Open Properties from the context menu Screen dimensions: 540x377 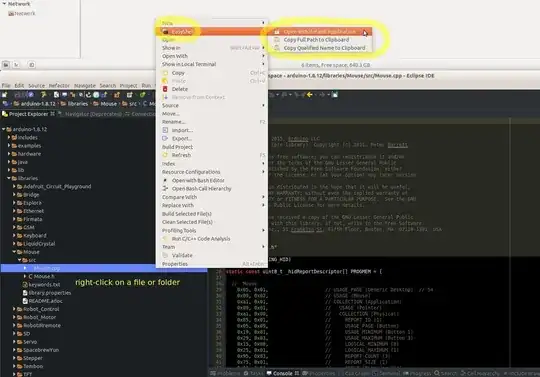tap(212, 264)
